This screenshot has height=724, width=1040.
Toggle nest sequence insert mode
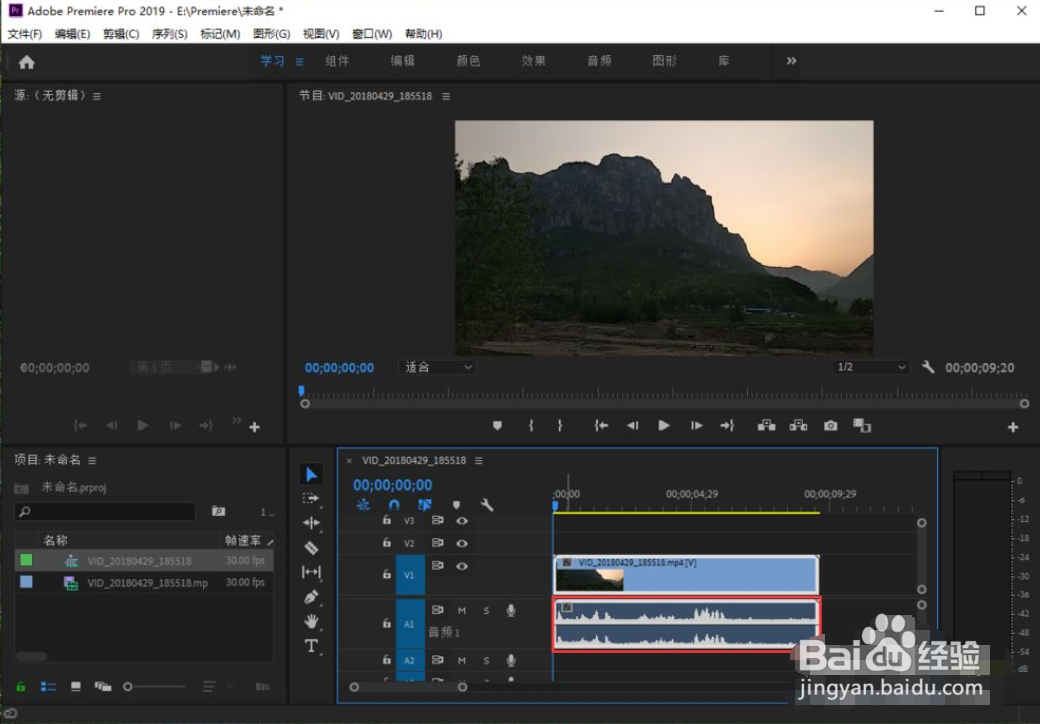tap(363, 505)
